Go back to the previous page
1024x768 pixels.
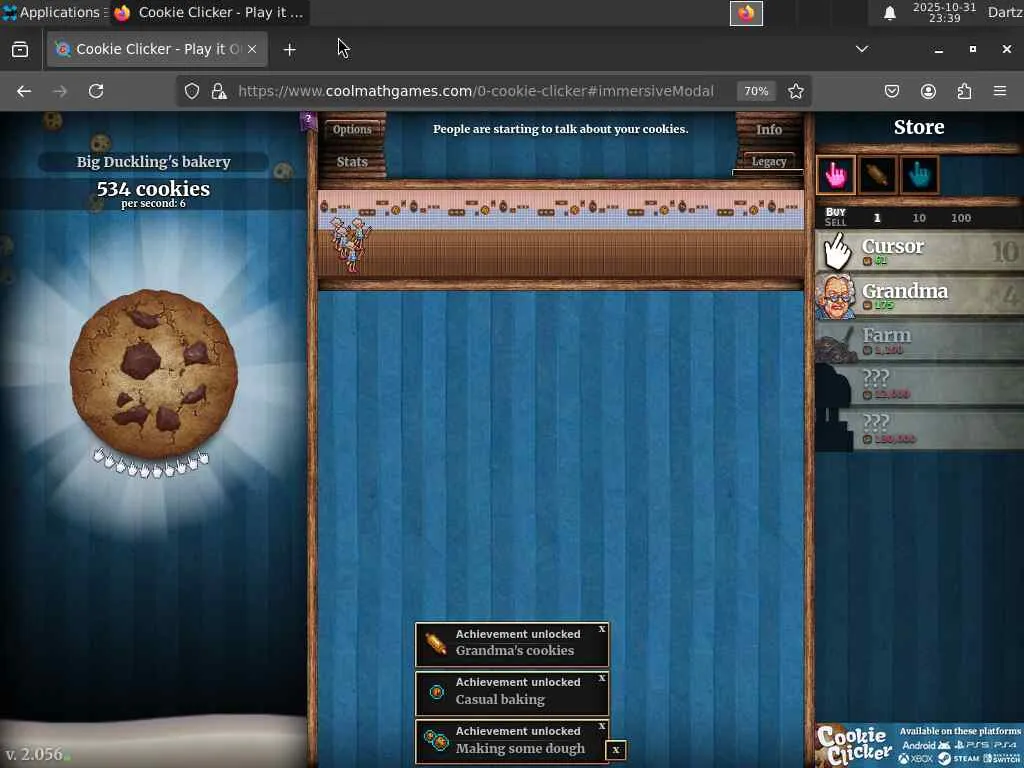coord(24,91)
